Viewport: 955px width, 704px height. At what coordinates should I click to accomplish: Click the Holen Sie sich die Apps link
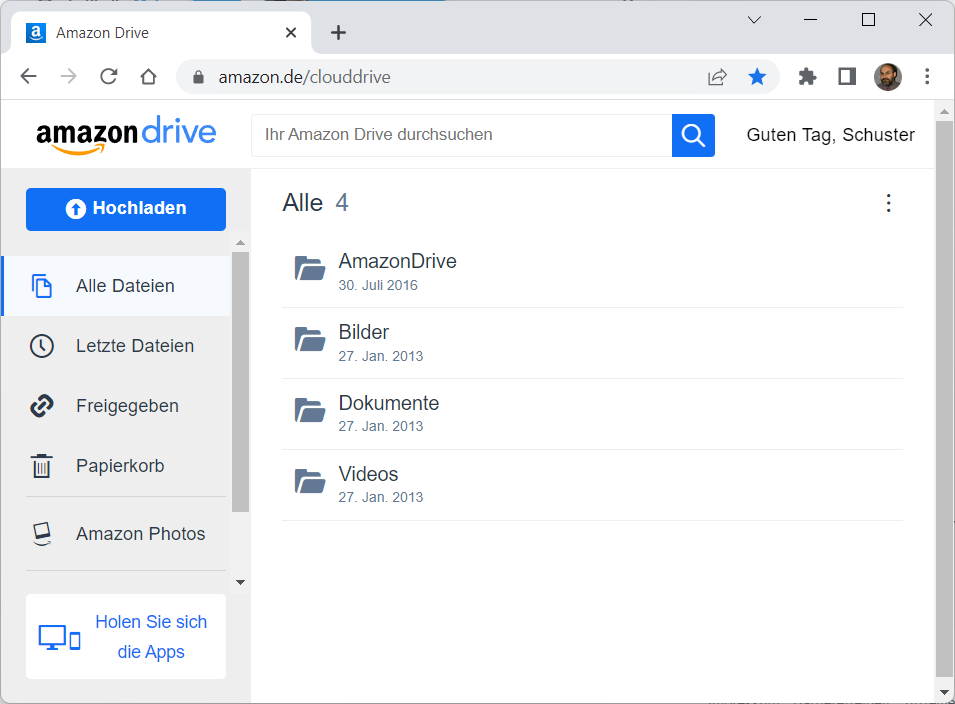click(x=150, y=637)
